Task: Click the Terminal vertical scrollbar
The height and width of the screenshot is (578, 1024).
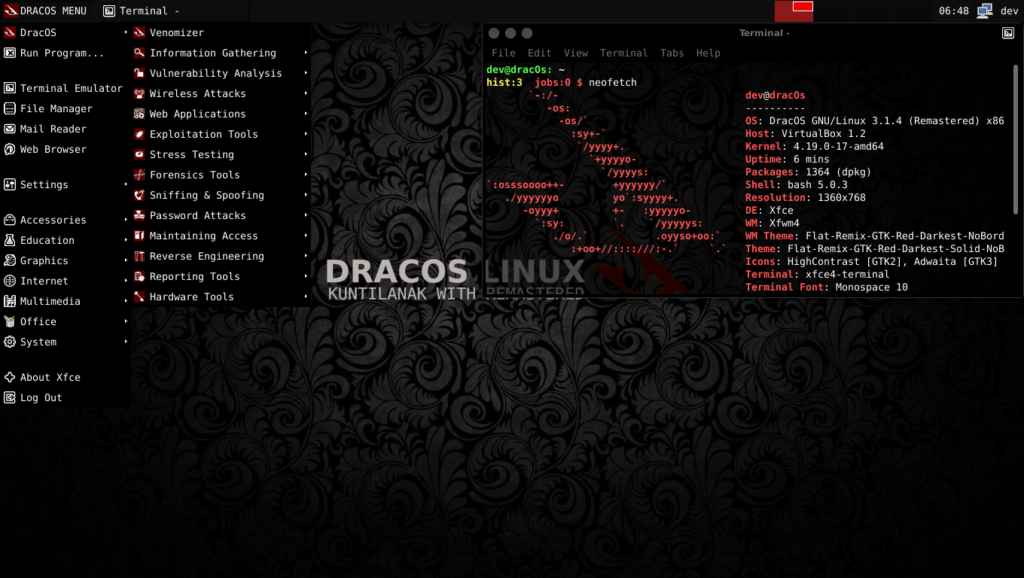Action: (x=1016, y=139)
